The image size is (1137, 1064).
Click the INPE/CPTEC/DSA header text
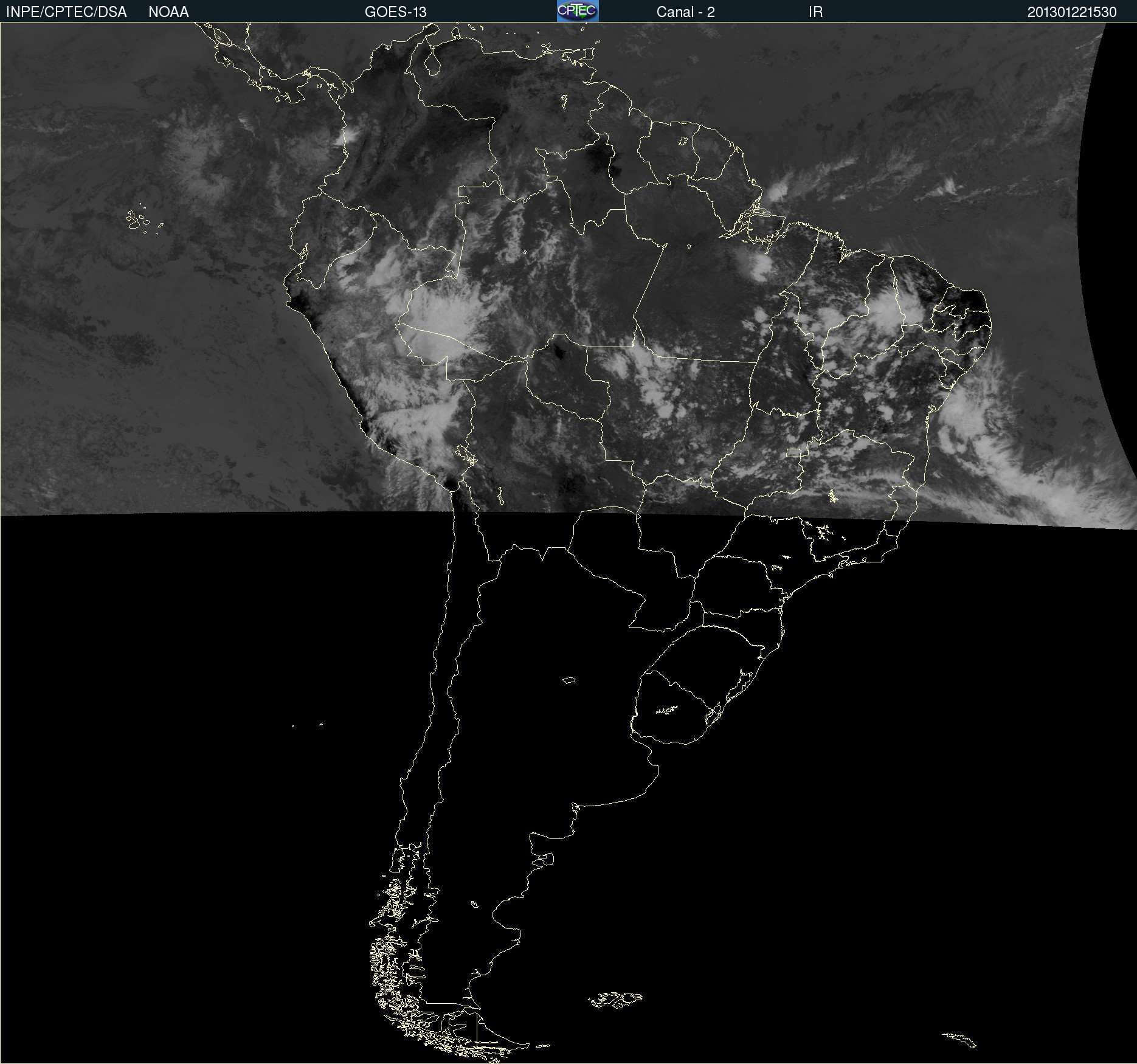tap(66, 12)
